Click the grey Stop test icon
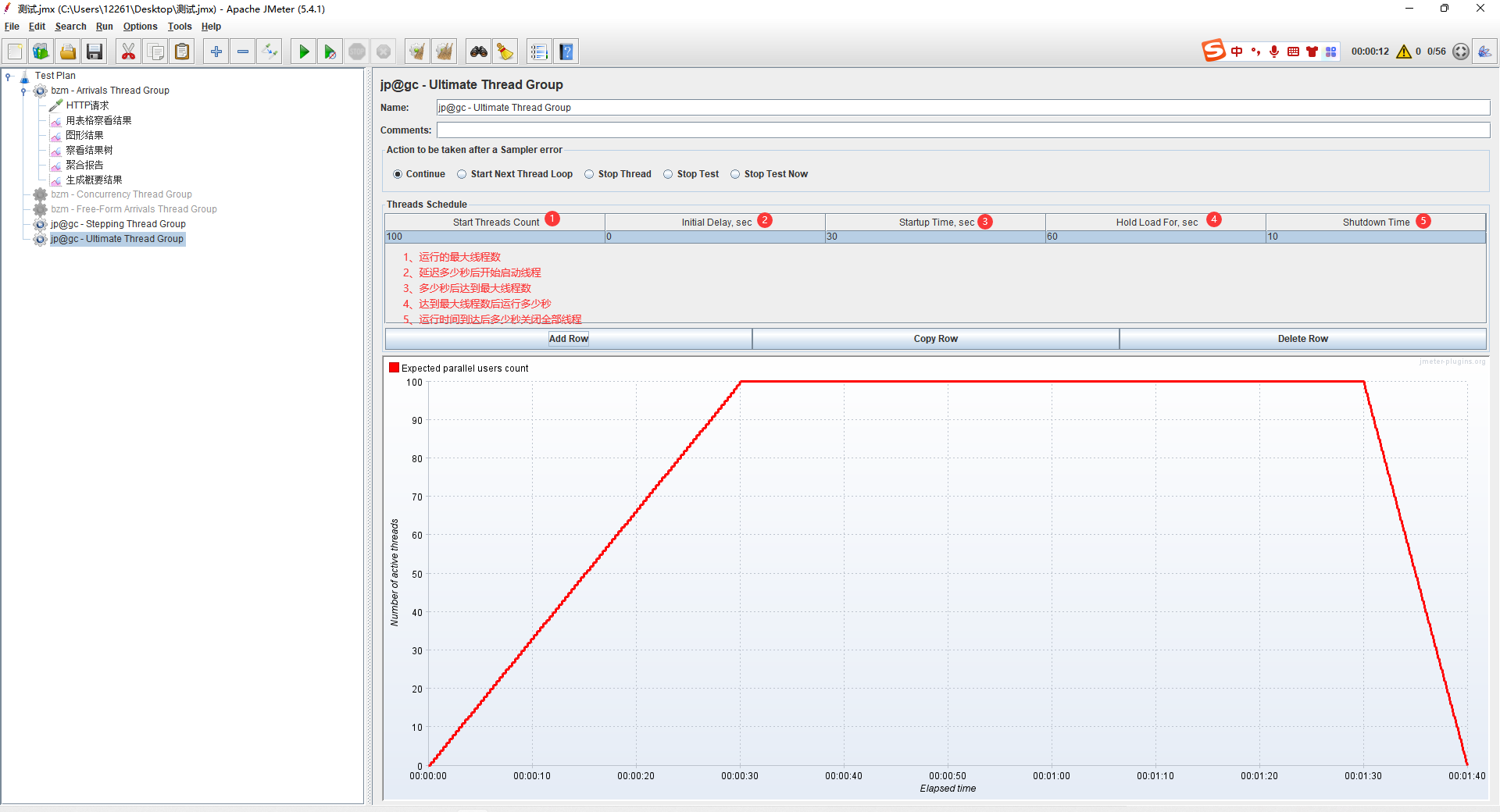 [357, 52]
